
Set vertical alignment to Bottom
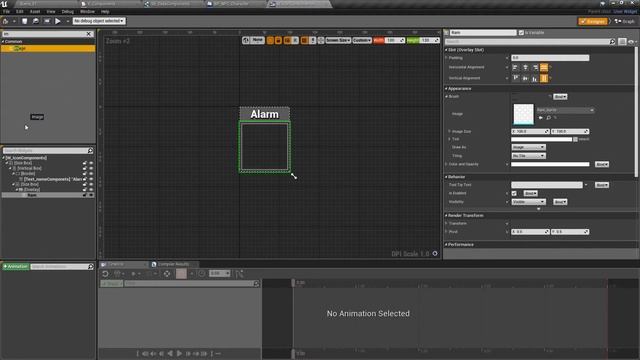[535, 78]
